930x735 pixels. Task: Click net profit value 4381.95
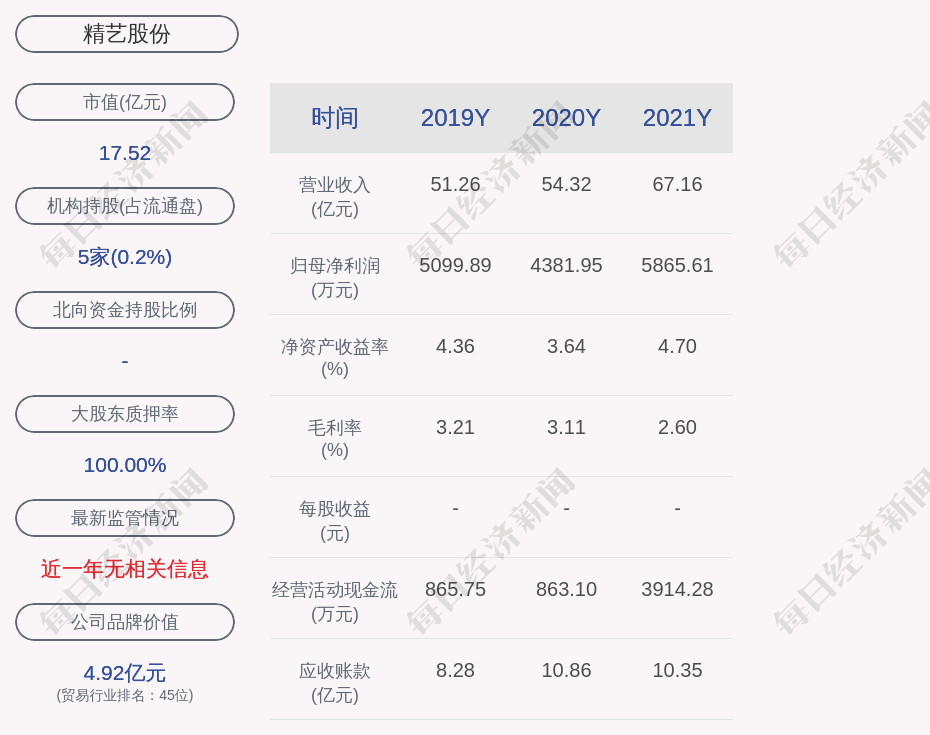[566, 265]
